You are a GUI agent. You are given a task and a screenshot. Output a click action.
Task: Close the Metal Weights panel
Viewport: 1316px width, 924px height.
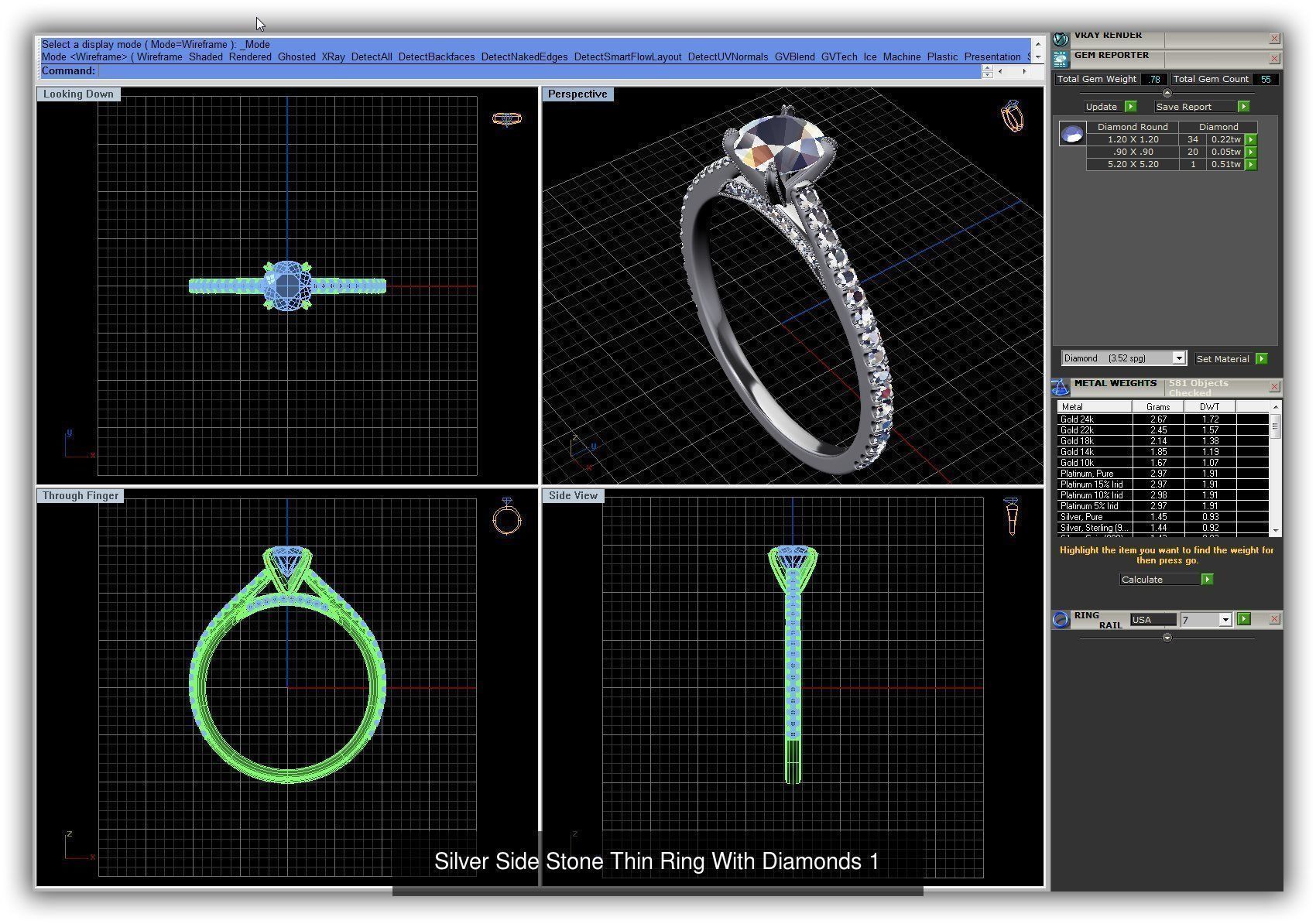tap(1274, 387)
